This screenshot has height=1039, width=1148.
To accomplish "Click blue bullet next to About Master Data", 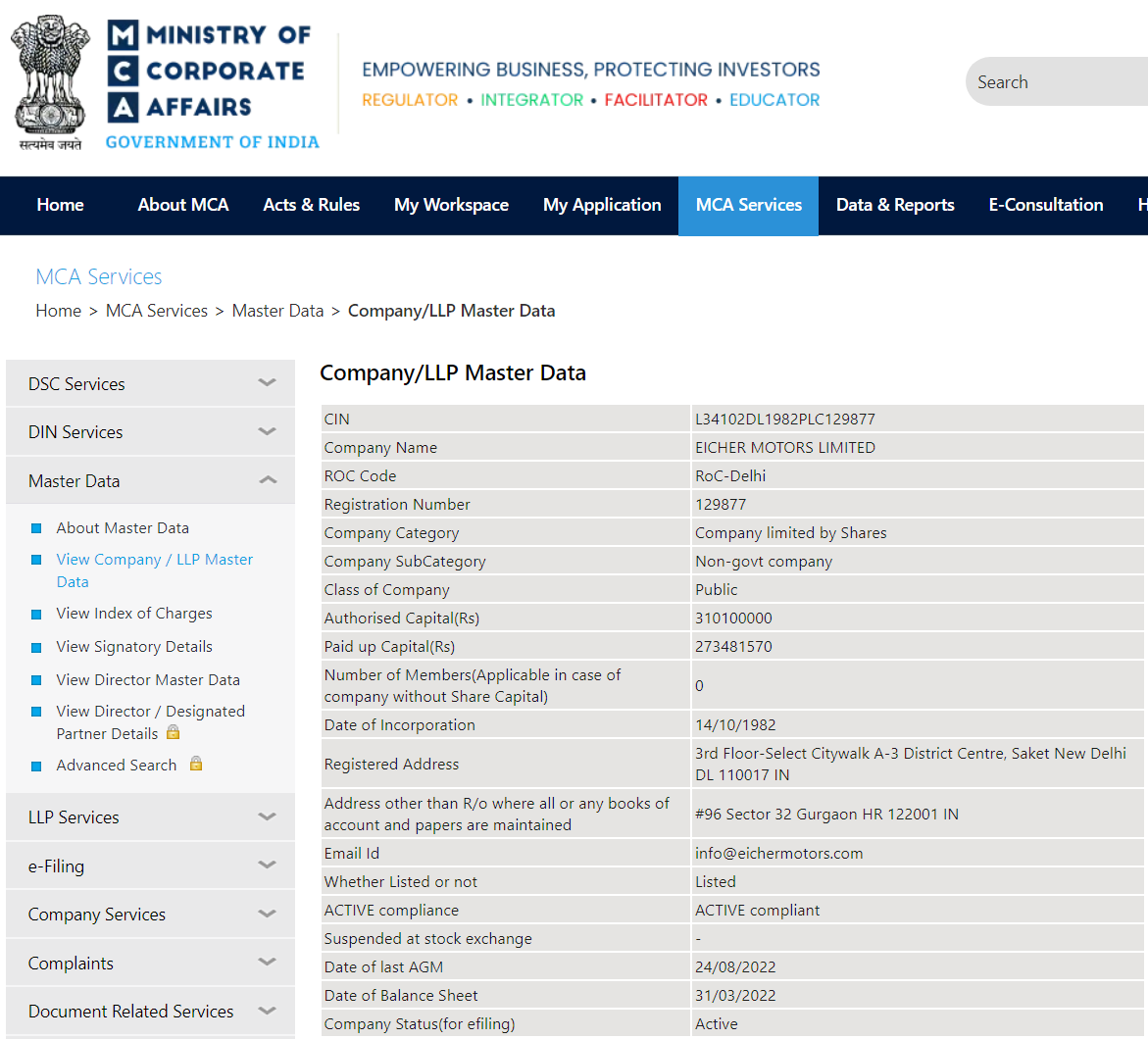I will click(x=36, y=528).
